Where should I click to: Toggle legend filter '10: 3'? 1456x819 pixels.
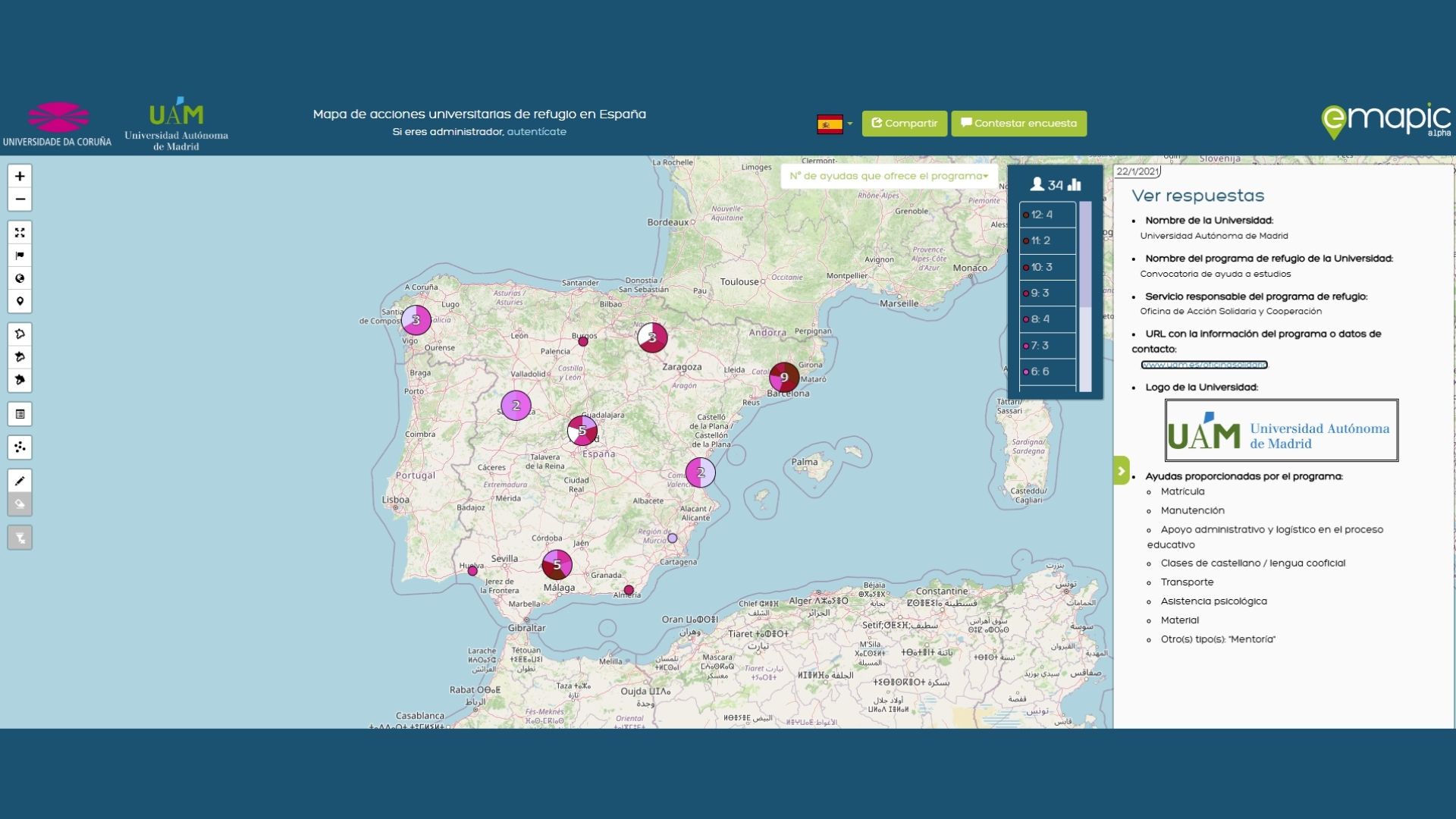(x=1047, y=267)
